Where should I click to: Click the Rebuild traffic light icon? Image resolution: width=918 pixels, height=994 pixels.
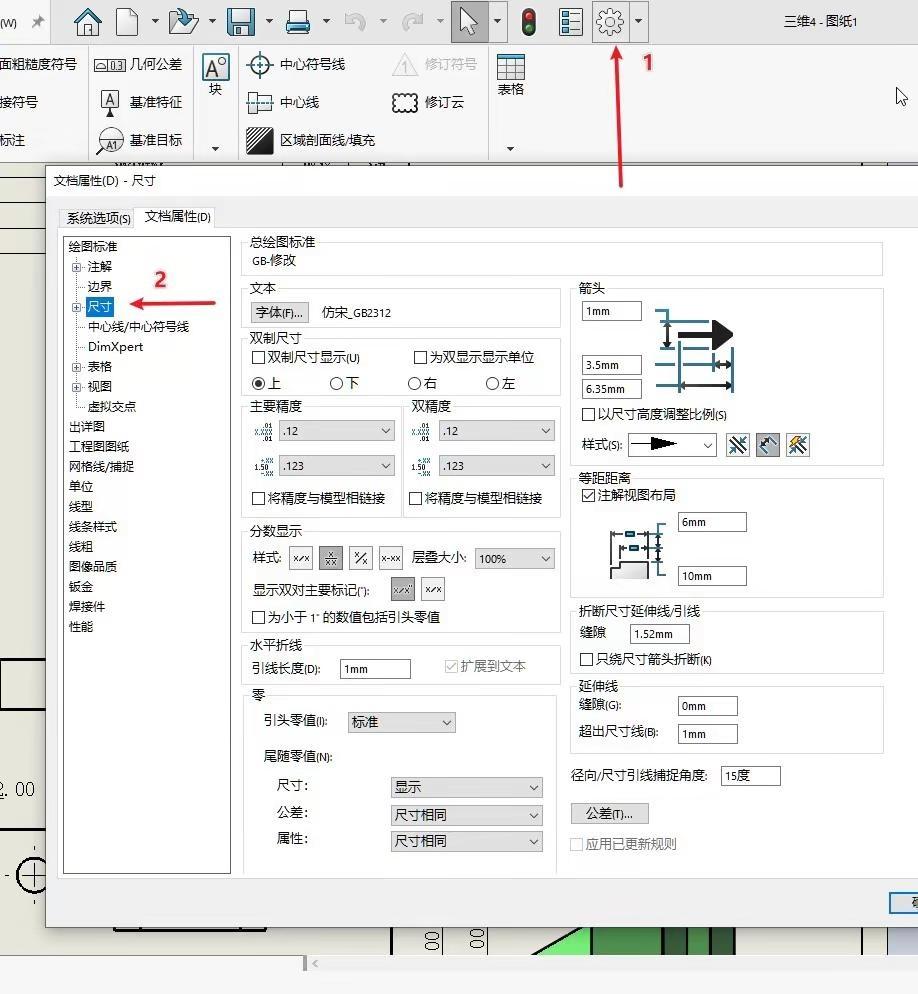click(x=528, y=22)
